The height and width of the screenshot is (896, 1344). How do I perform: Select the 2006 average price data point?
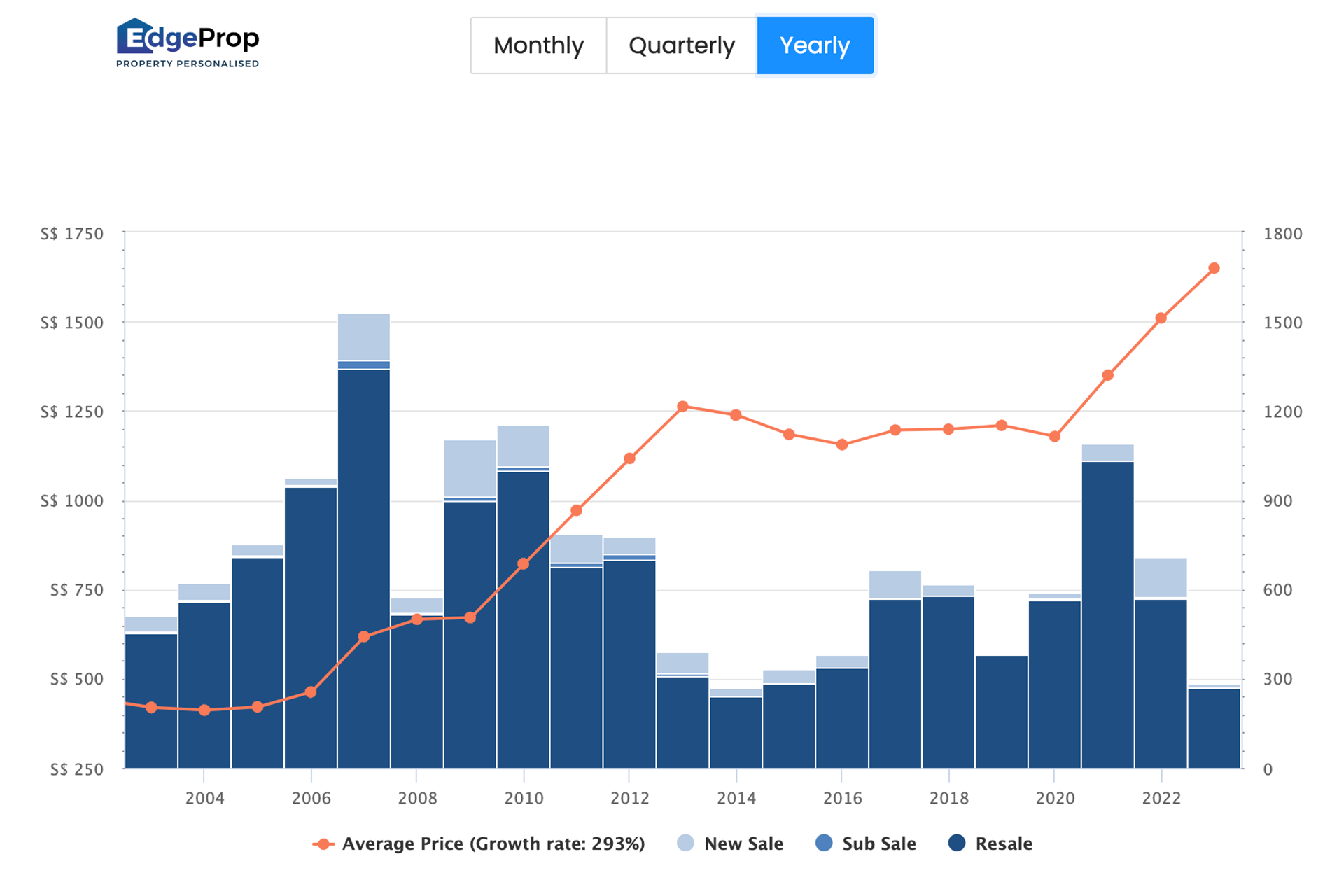click(x=311, y=692)
